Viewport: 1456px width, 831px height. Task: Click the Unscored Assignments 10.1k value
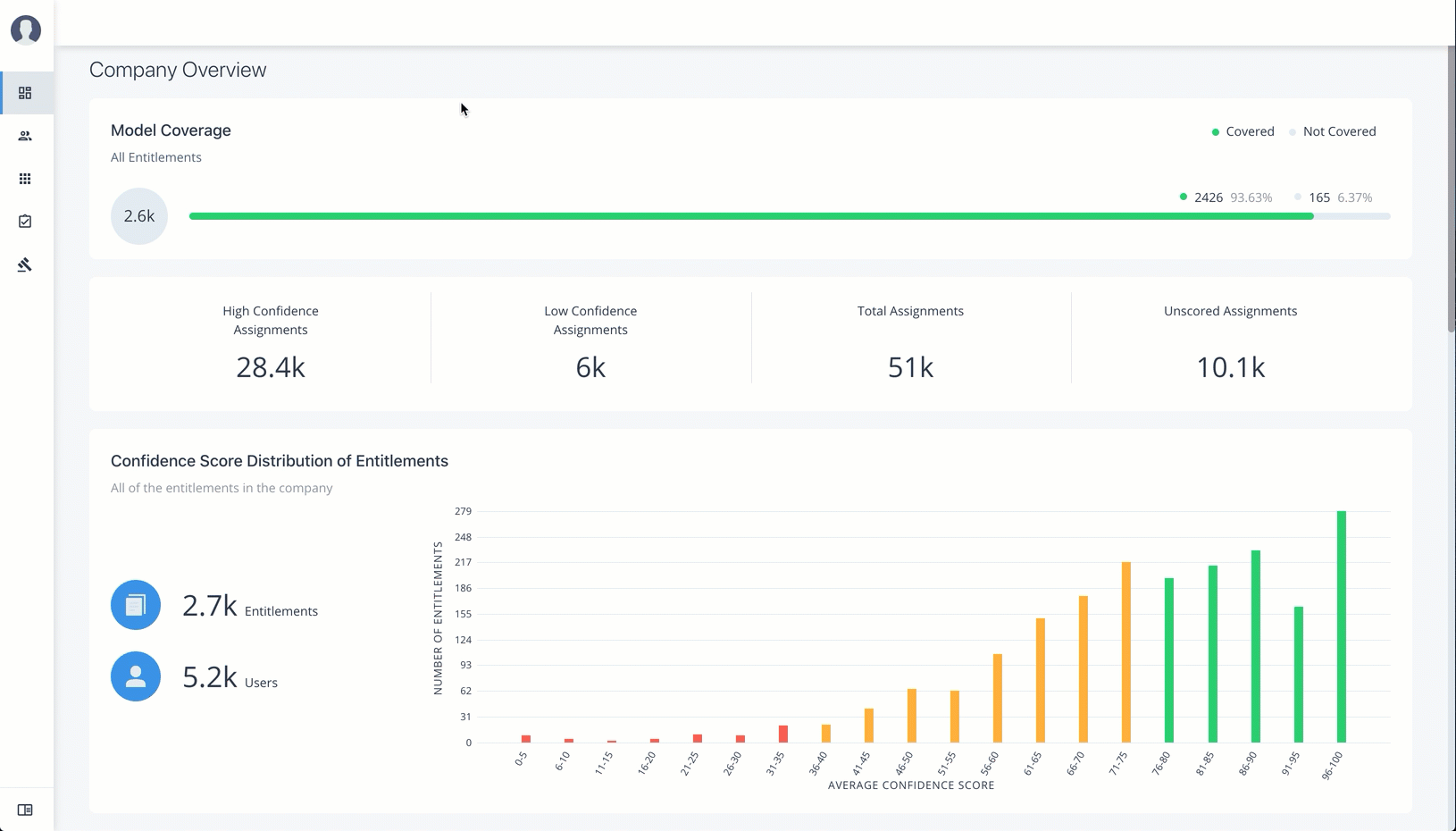1230,367
